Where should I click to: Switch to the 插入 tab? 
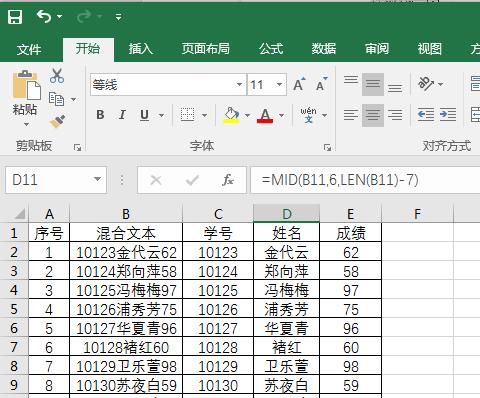(141, 49)
